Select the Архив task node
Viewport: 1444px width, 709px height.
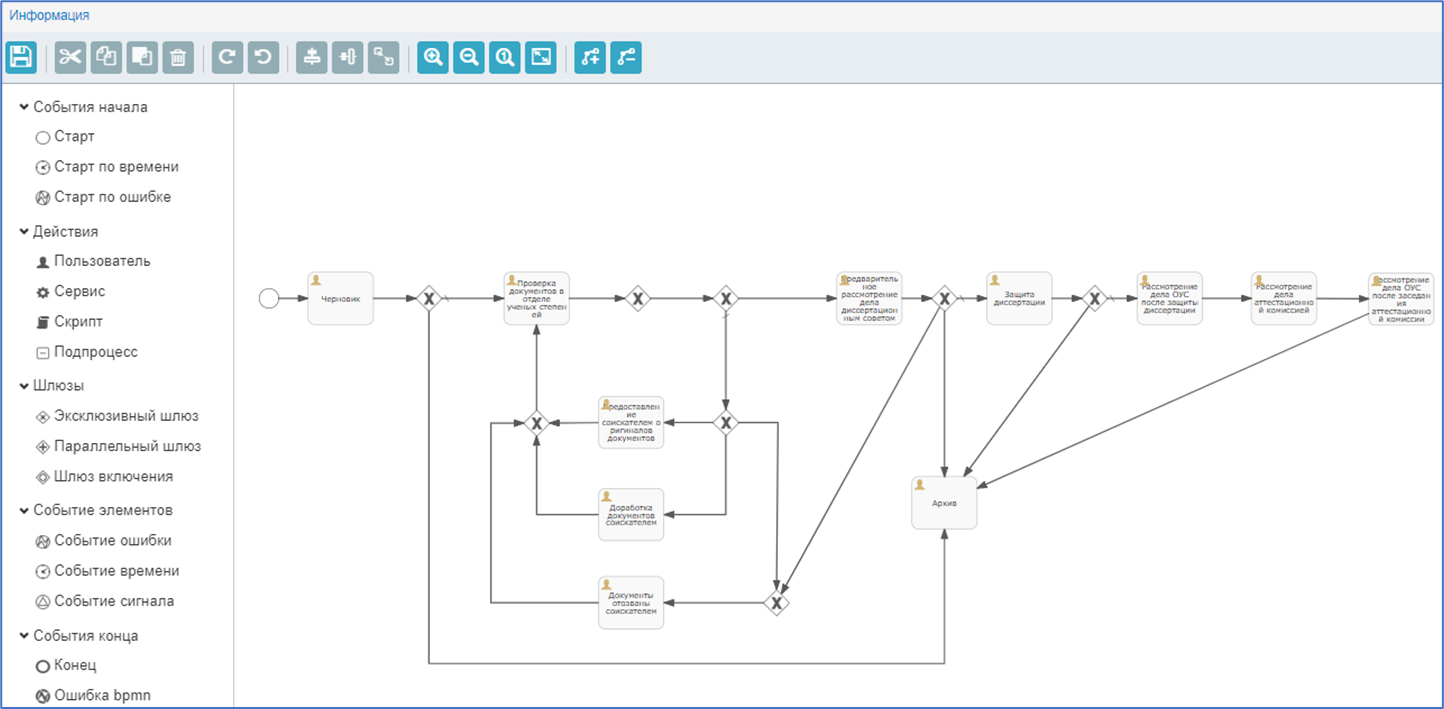pos(944,503)
